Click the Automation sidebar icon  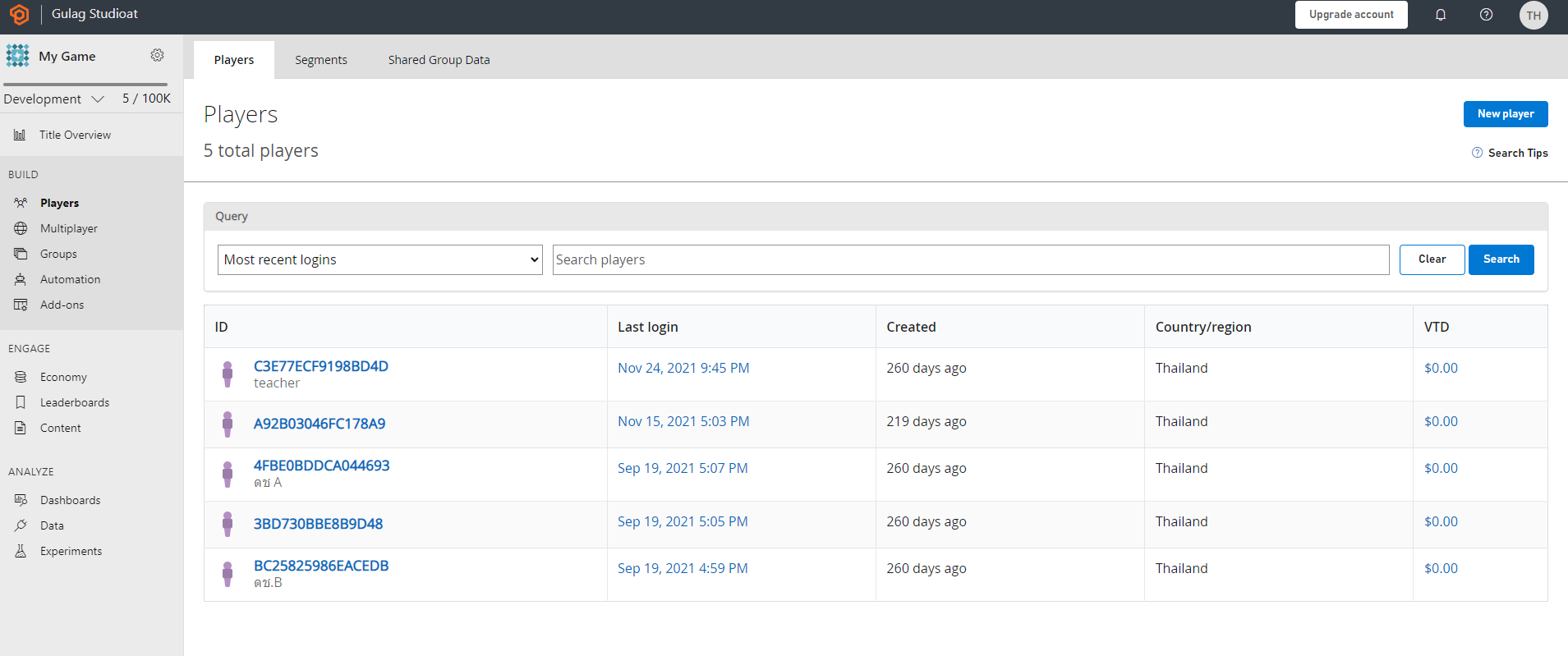(21, 279)
